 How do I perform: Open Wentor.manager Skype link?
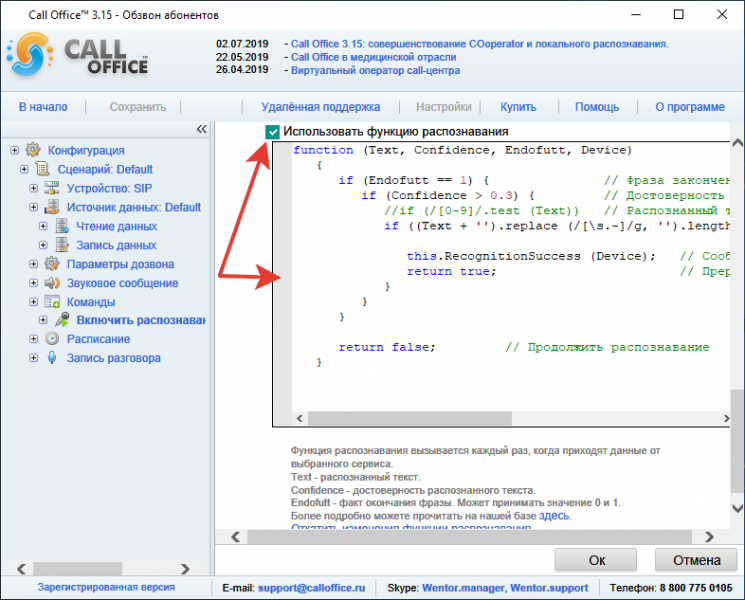click(x=463, y=588)
